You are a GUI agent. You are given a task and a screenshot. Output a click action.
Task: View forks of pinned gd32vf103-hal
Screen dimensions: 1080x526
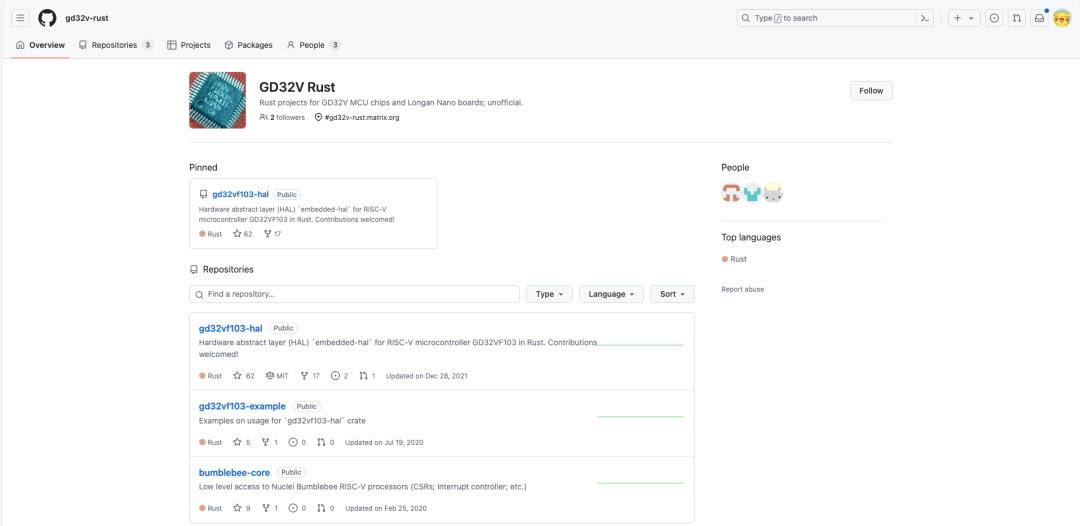(x=273, y=234)
